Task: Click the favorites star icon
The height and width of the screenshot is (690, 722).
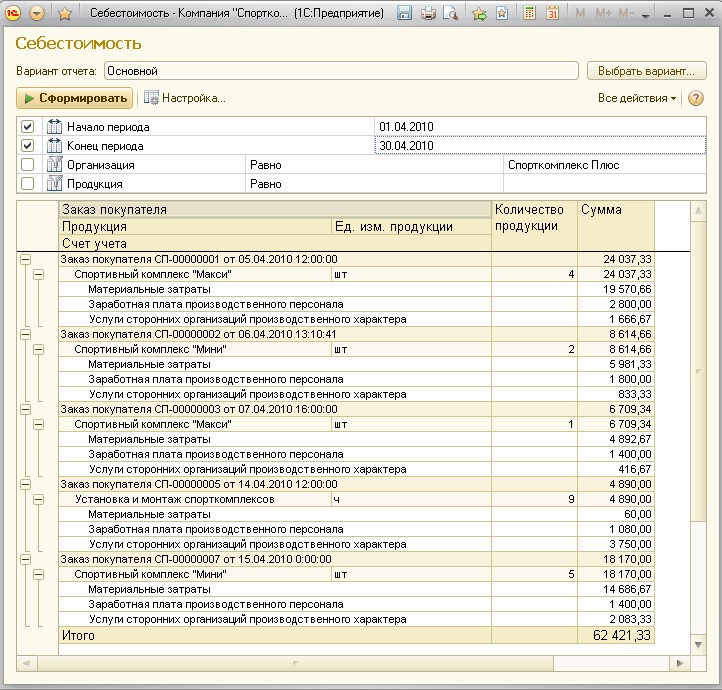Action: 65,14
